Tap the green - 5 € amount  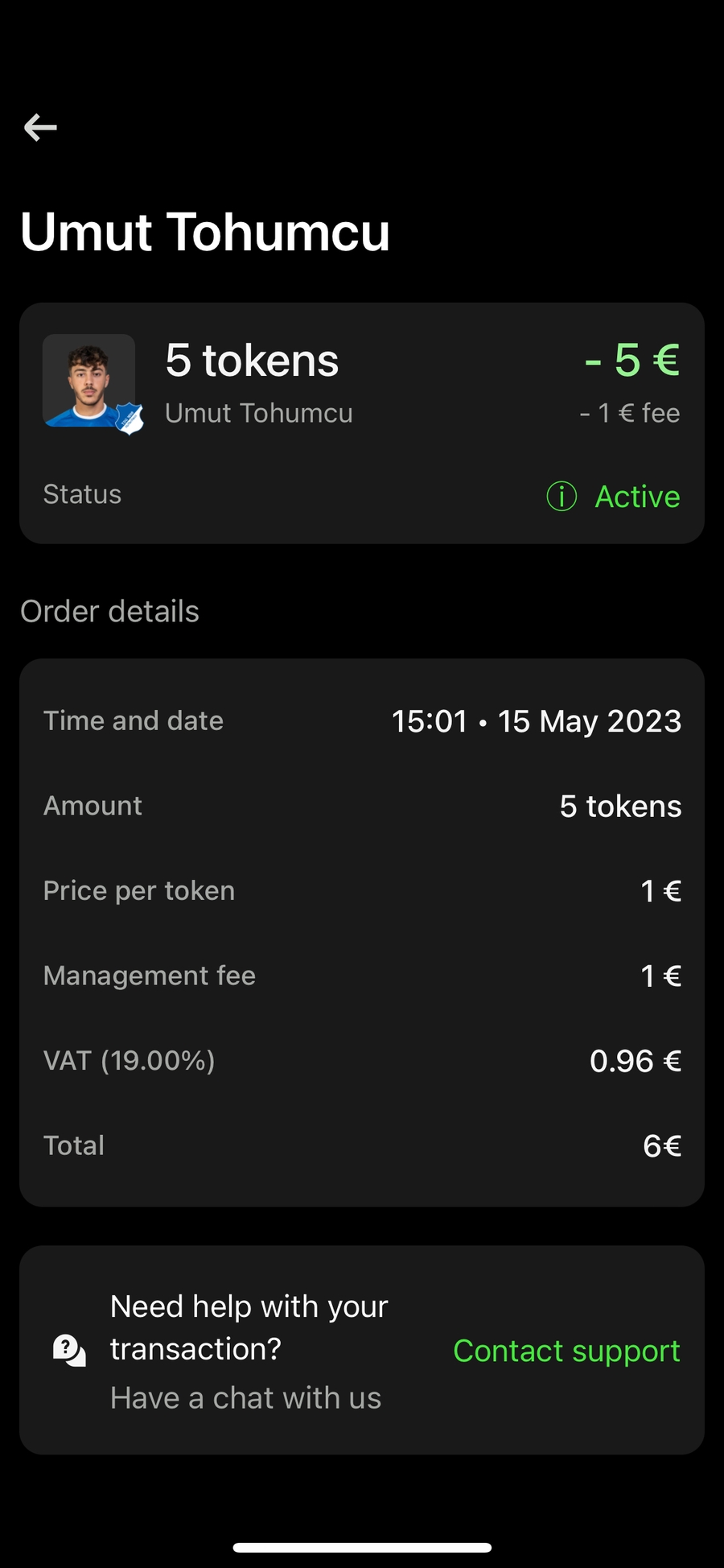pyautogui.click(x=632, y=359)
